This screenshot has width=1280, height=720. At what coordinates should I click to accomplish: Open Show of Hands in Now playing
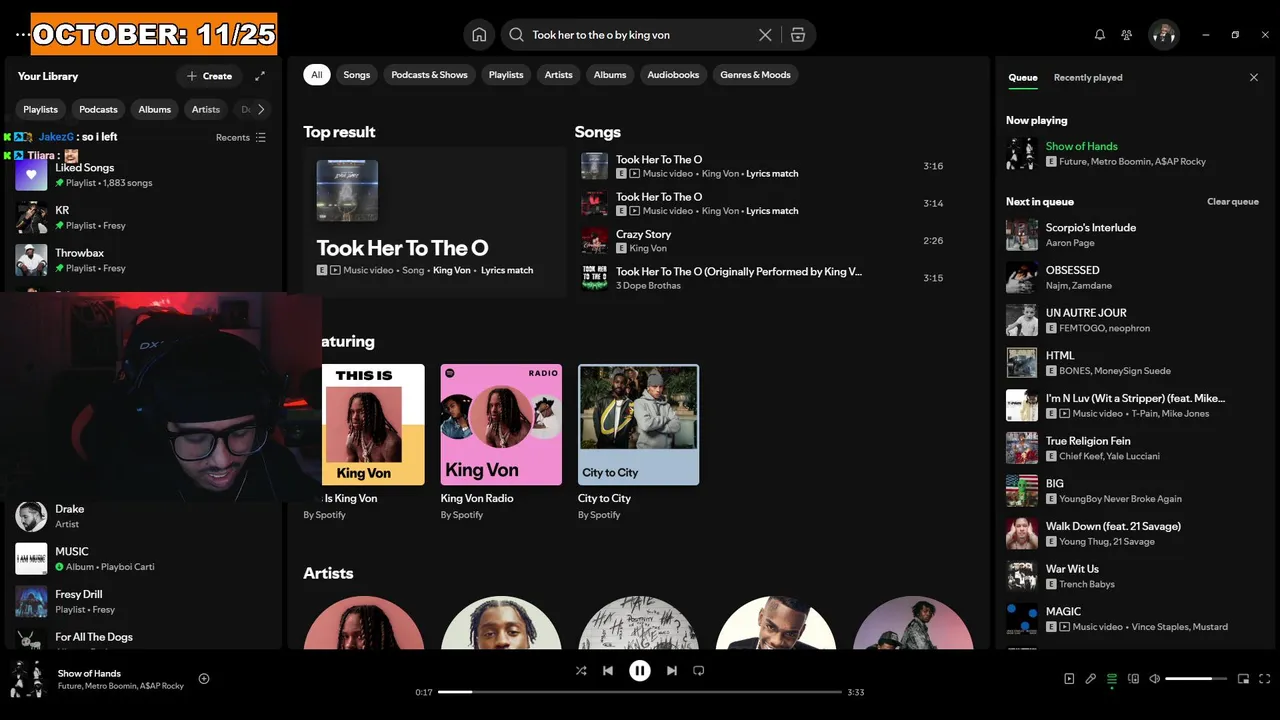tap(1133, 154)
